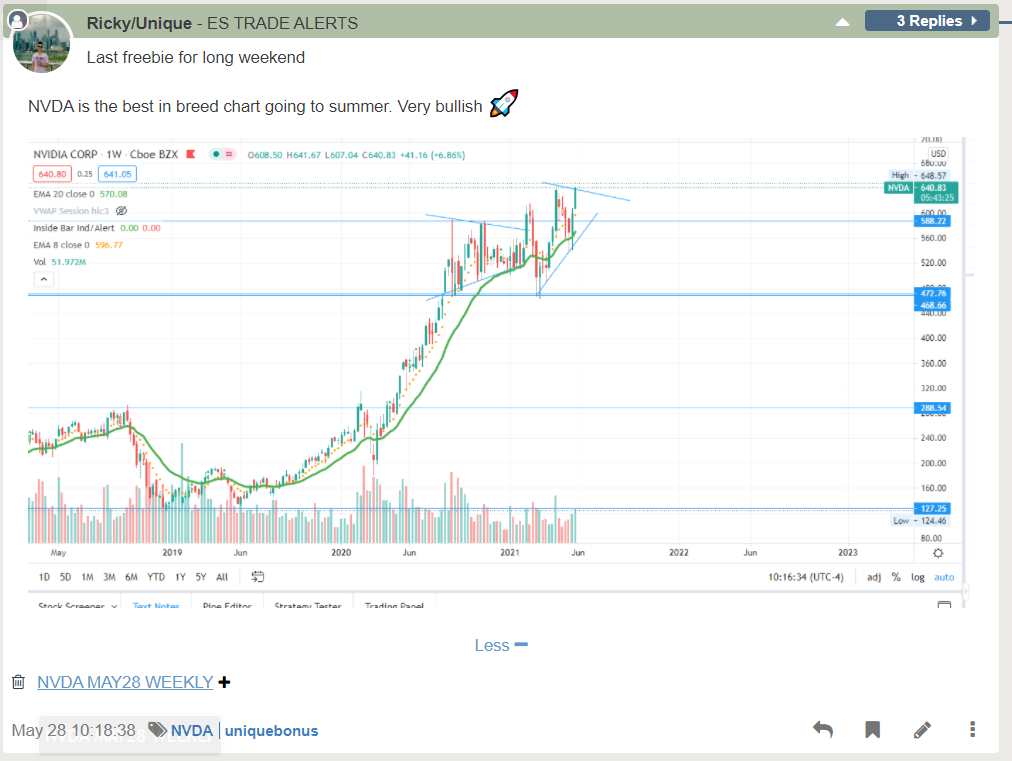Toggle log scale on chart
The height and width of the screenshot is (761, 1012).
917,577
